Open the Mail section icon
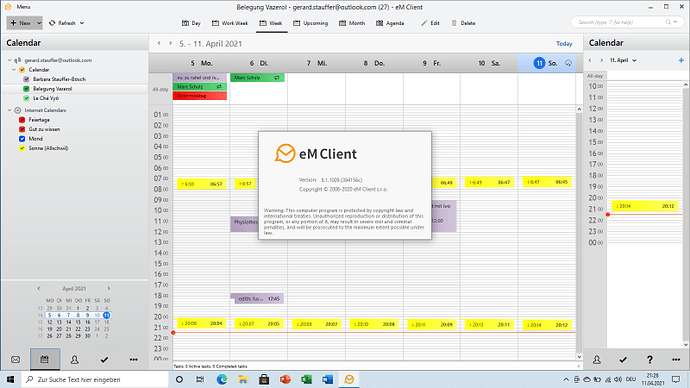This screenshot has width=690, height=388. click(15, 360)
